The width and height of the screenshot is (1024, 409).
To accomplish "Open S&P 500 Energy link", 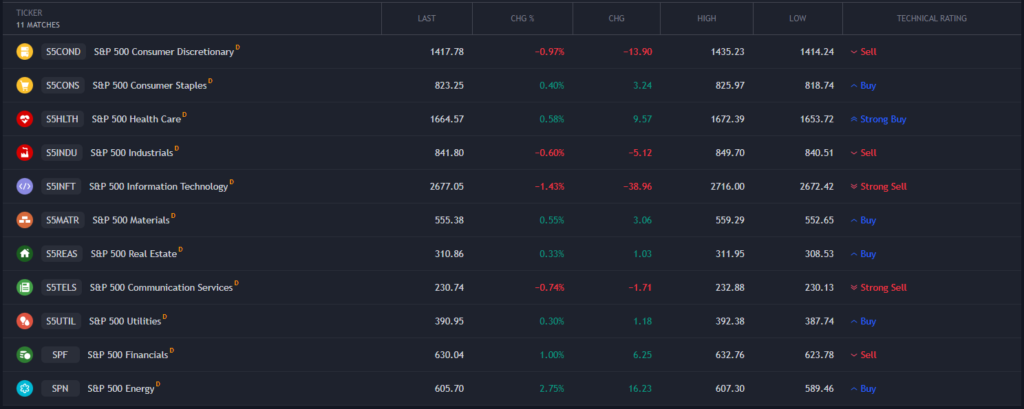I will [121, 388].
